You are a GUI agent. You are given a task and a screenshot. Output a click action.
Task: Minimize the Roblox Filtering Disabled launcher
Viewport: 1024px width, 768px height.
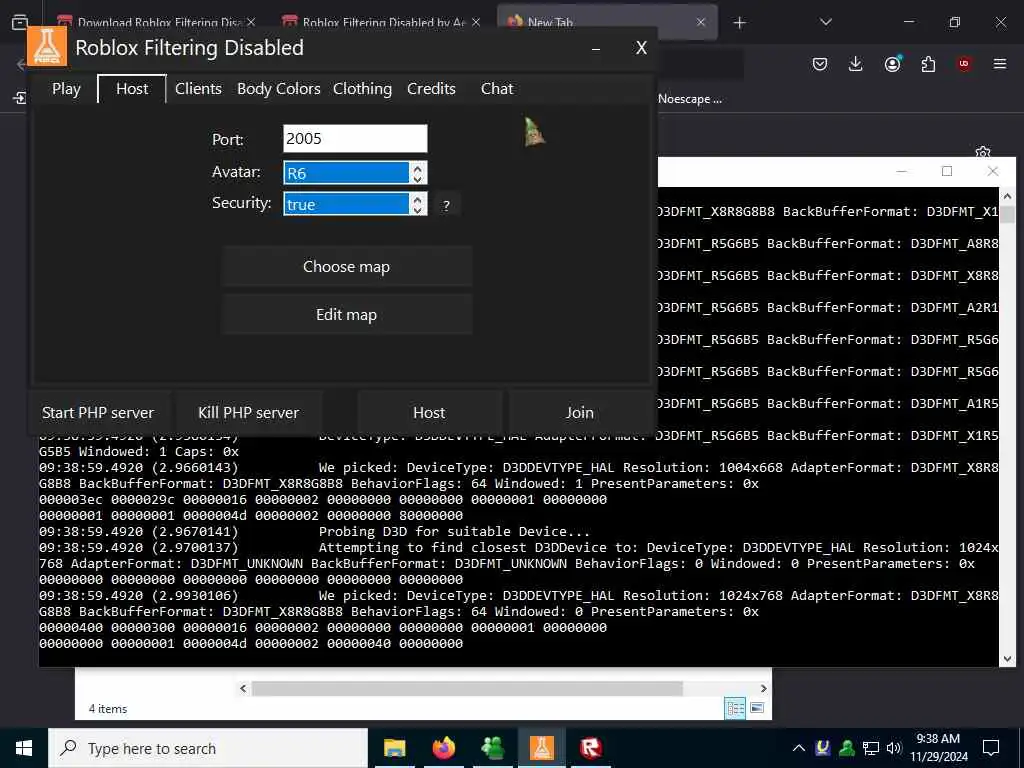pyautogui.click(x=596, y=49)
